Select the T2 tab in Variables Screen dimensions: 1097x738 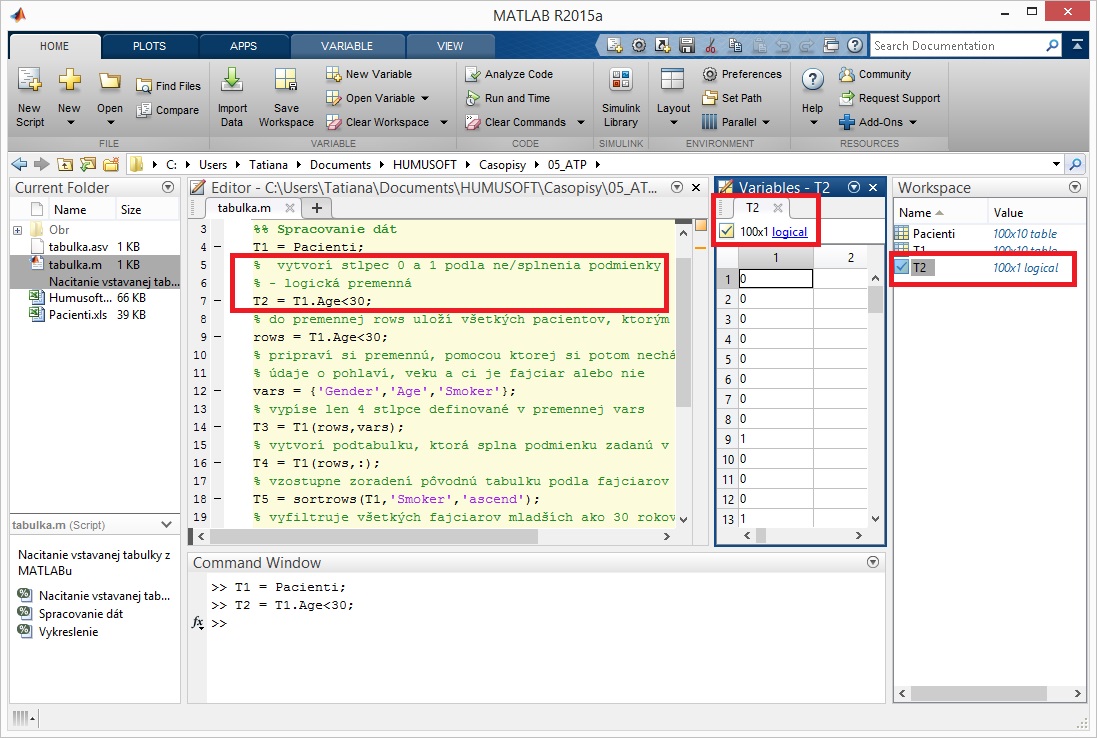[752, 208]
